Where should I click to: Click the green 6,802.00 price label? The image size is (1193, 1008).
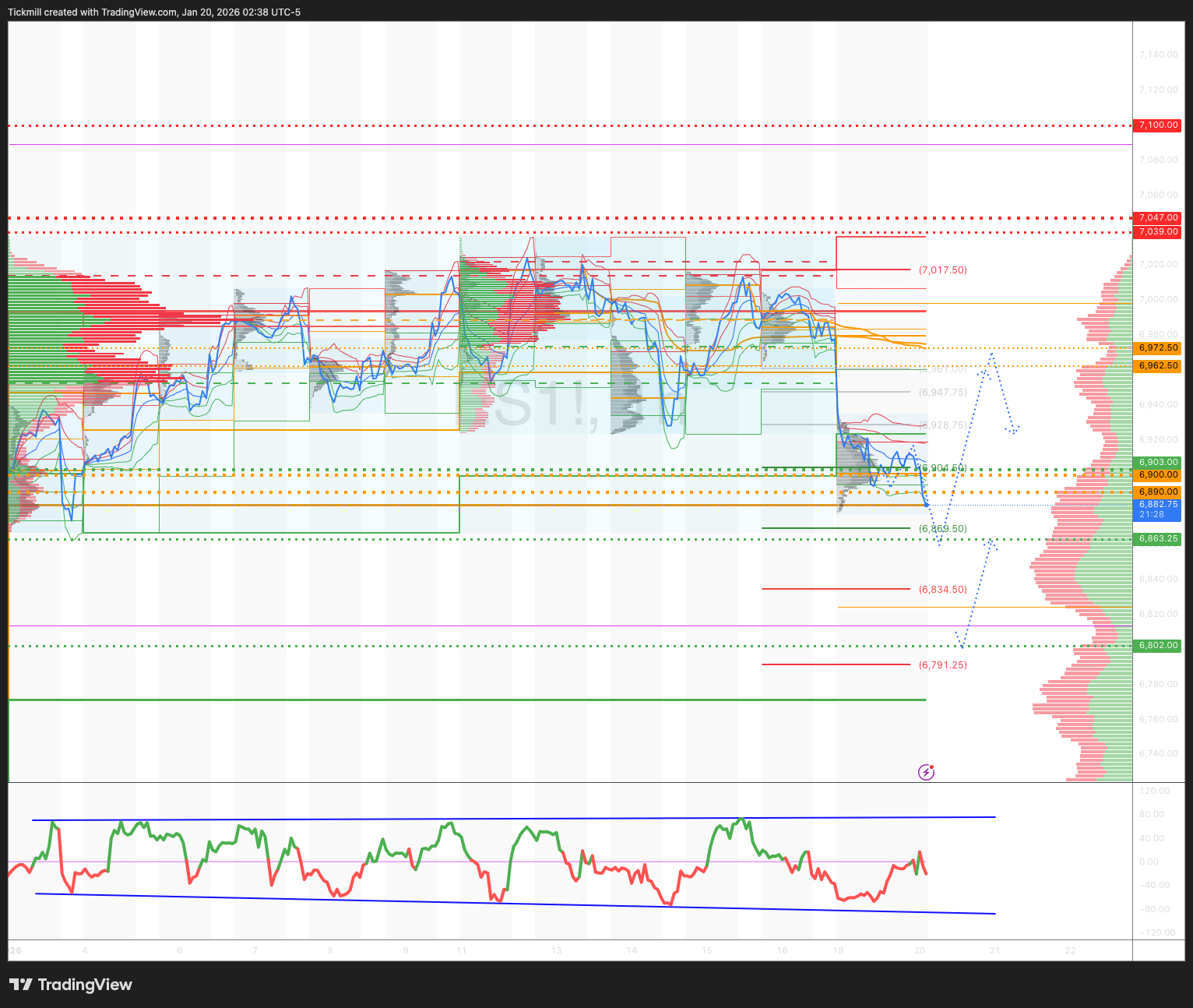click(x=1158, y=646)
